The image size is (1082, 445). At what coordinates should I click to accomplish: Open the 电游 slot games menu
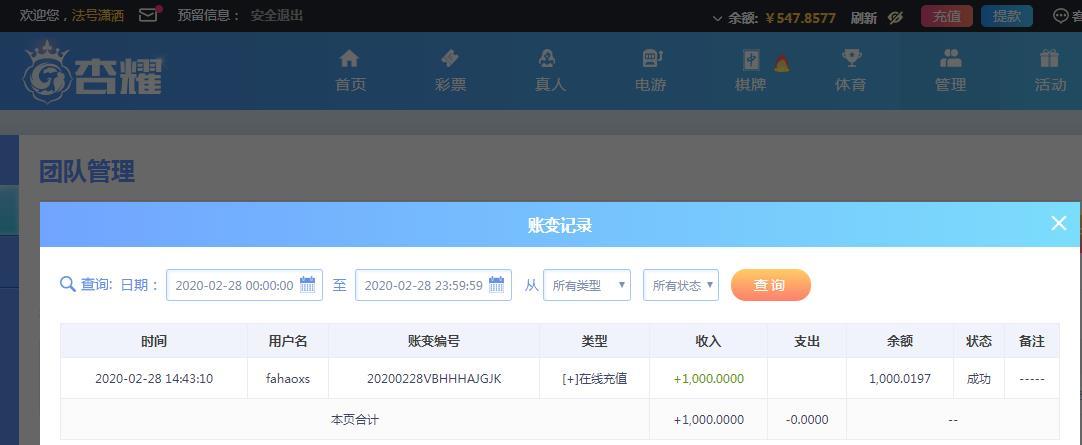coord(651,84)
